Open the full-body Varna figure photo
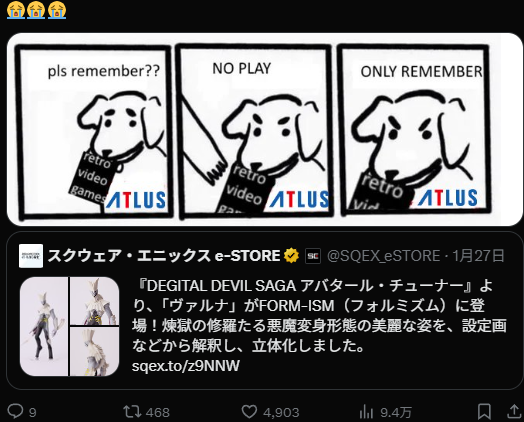This screenshot has width=524, height=422. coord(44,326)
